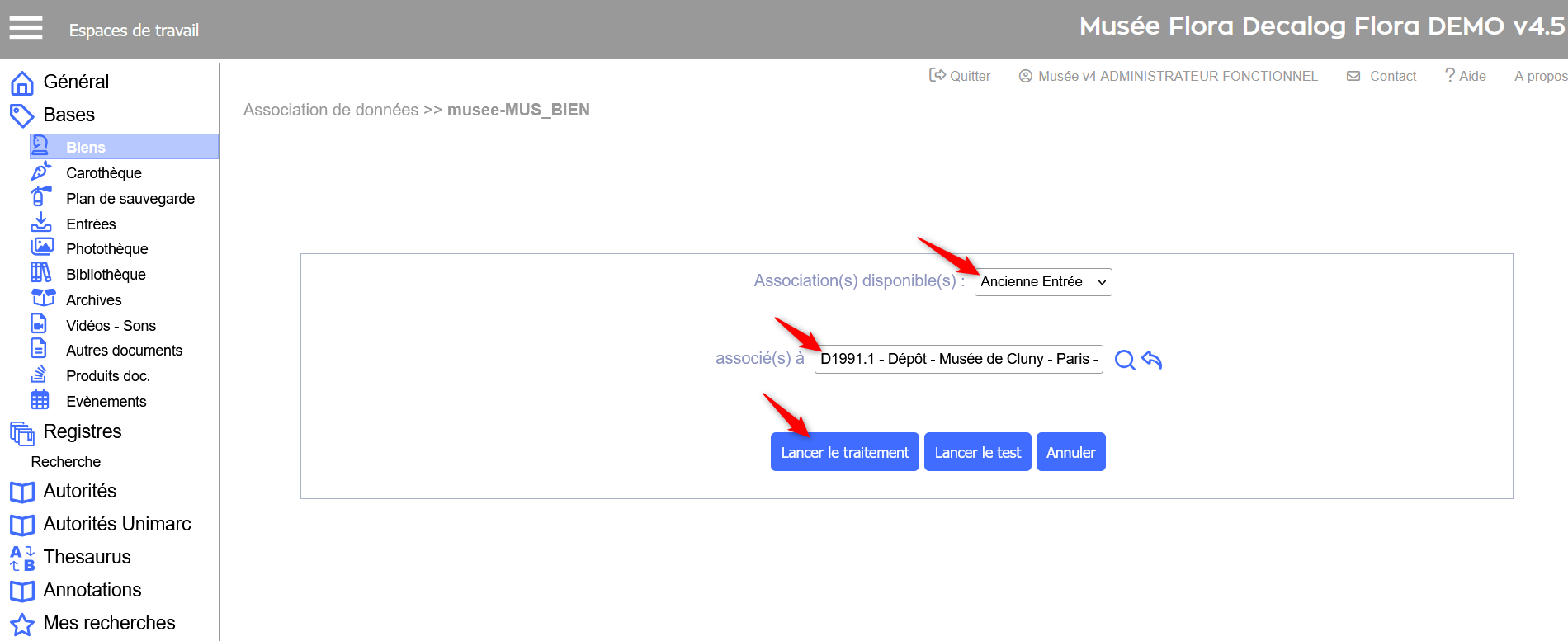Open the Ancienne Entrée association dropdown
Screen dimensions: 1568x641
[1042, 282]
